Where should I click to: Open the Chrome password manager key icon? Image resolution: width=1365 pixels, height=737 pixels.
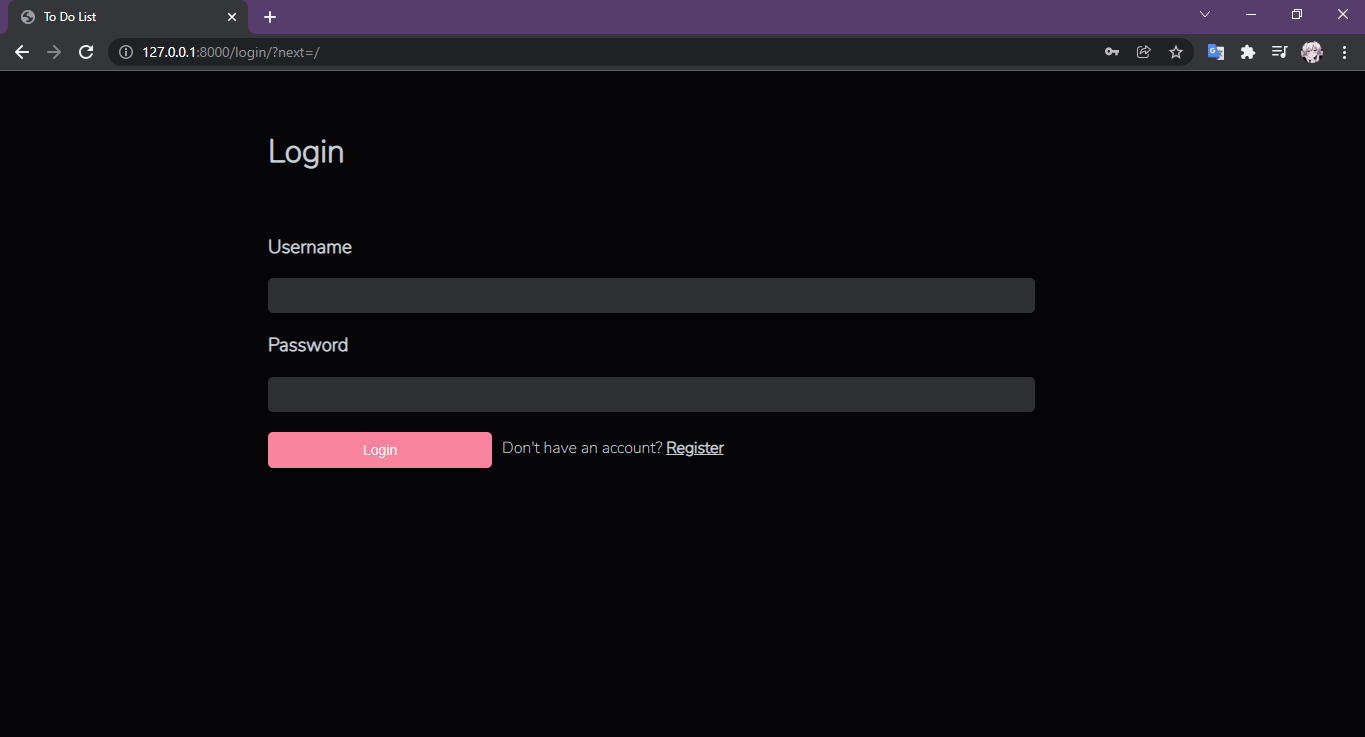1112,51
